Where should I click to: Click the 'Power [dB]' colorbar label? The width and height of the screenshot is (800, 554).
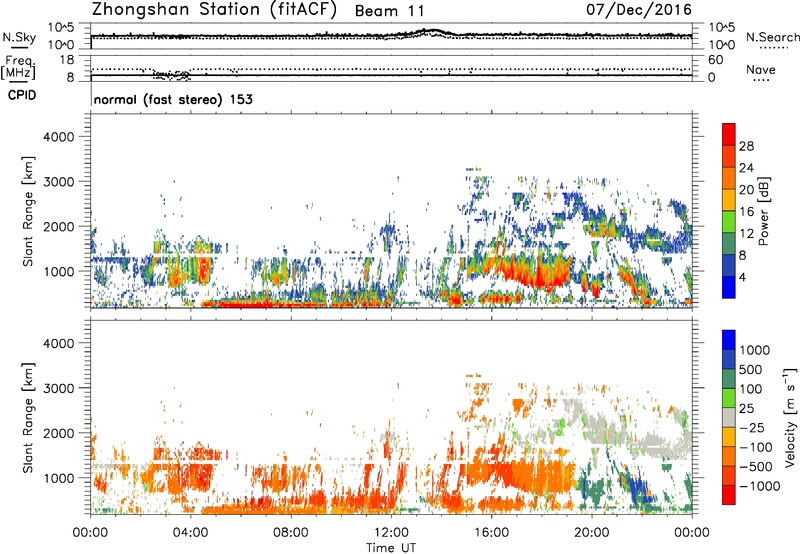click(x=763, y=211)
